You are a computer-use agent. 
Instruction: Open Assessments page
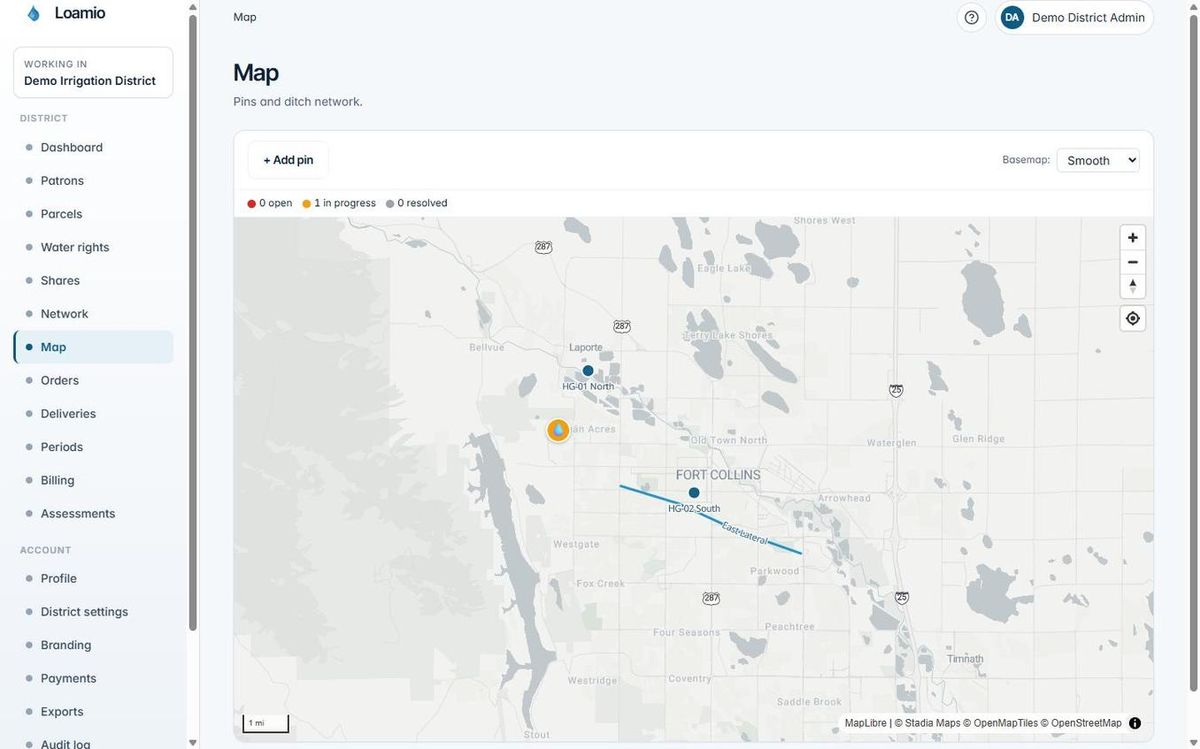[x=93, y=513]
